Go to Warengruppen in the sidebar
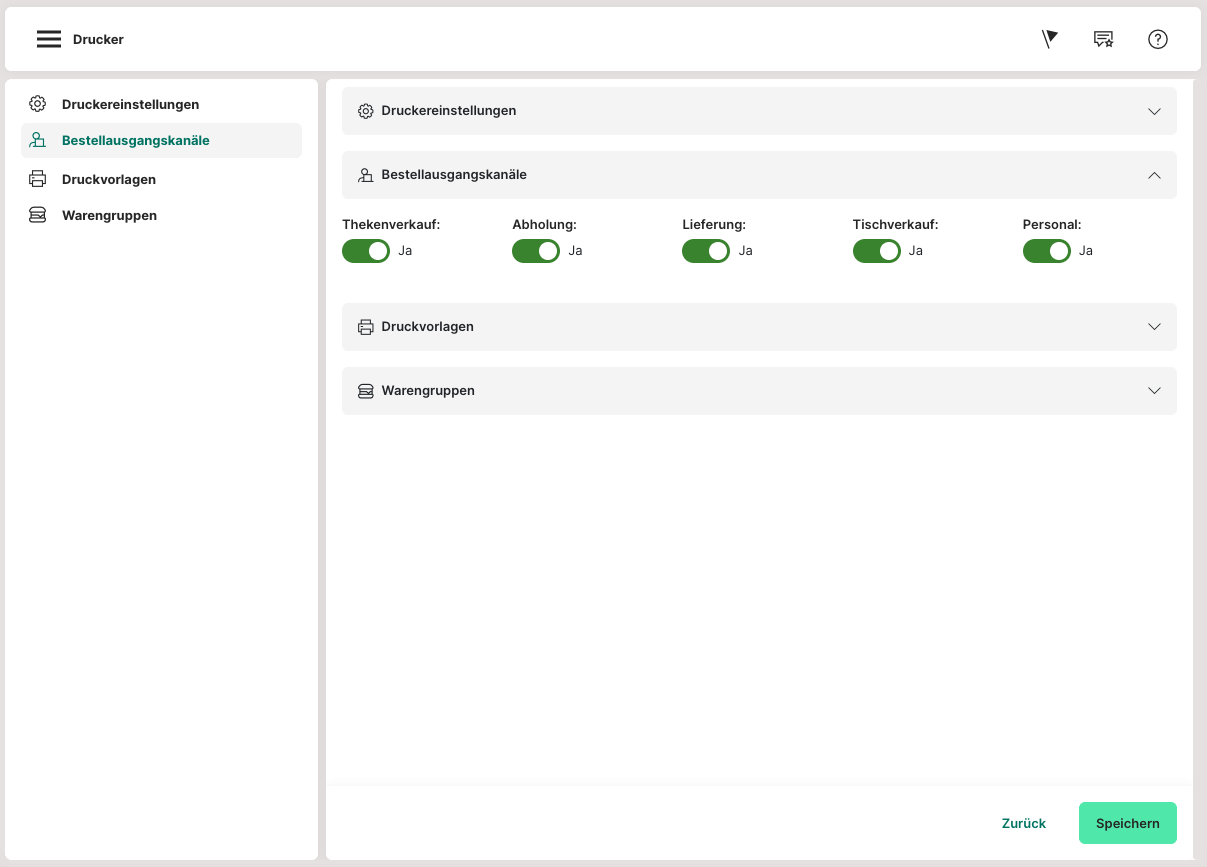This screenshot has height=867, width=1207. coord(109,215)
